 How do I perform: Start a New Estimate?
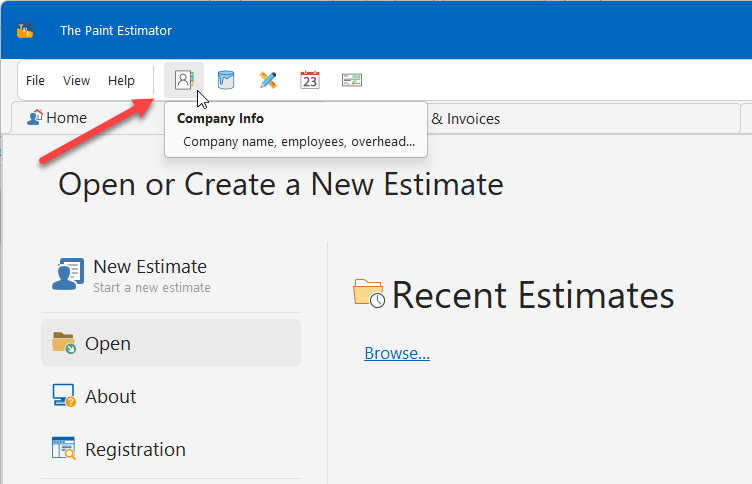(x=150, y=267)
